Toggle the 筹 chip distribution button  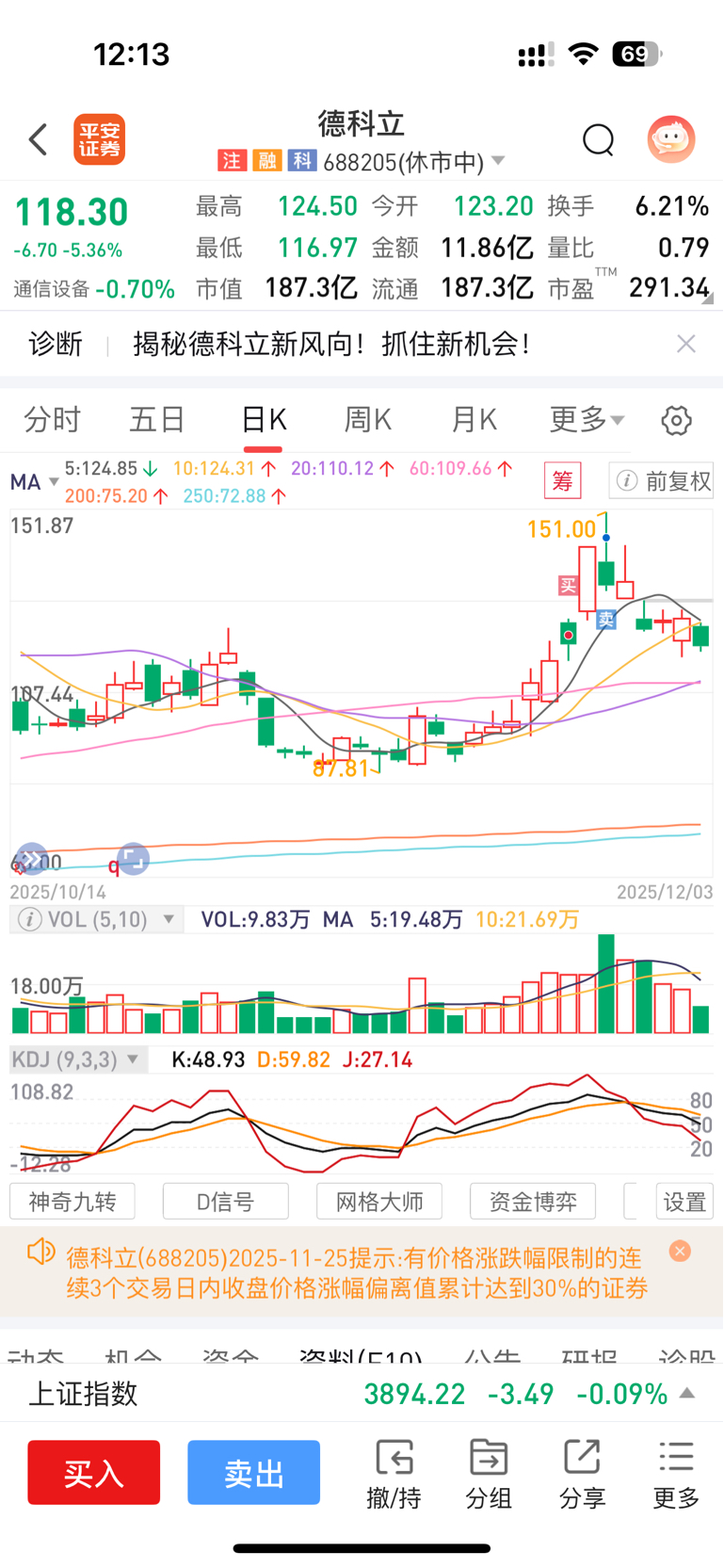[562, 481]
